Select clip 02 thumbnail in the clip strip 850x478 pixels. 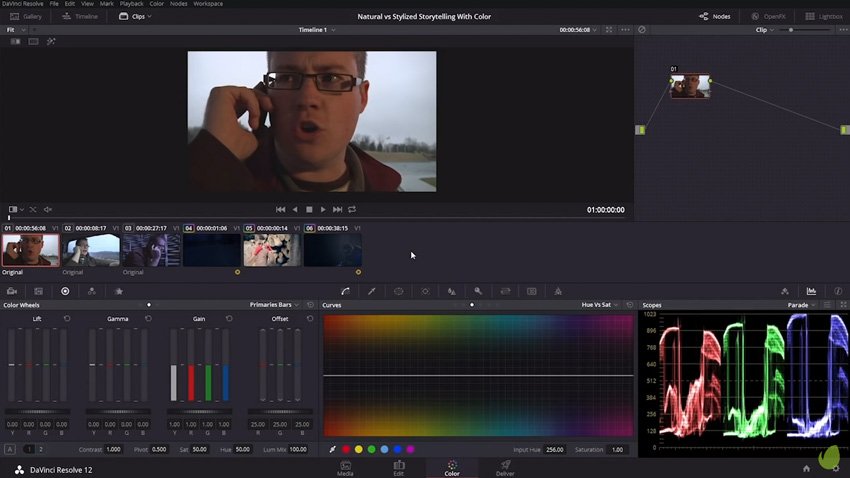(90, 249)
